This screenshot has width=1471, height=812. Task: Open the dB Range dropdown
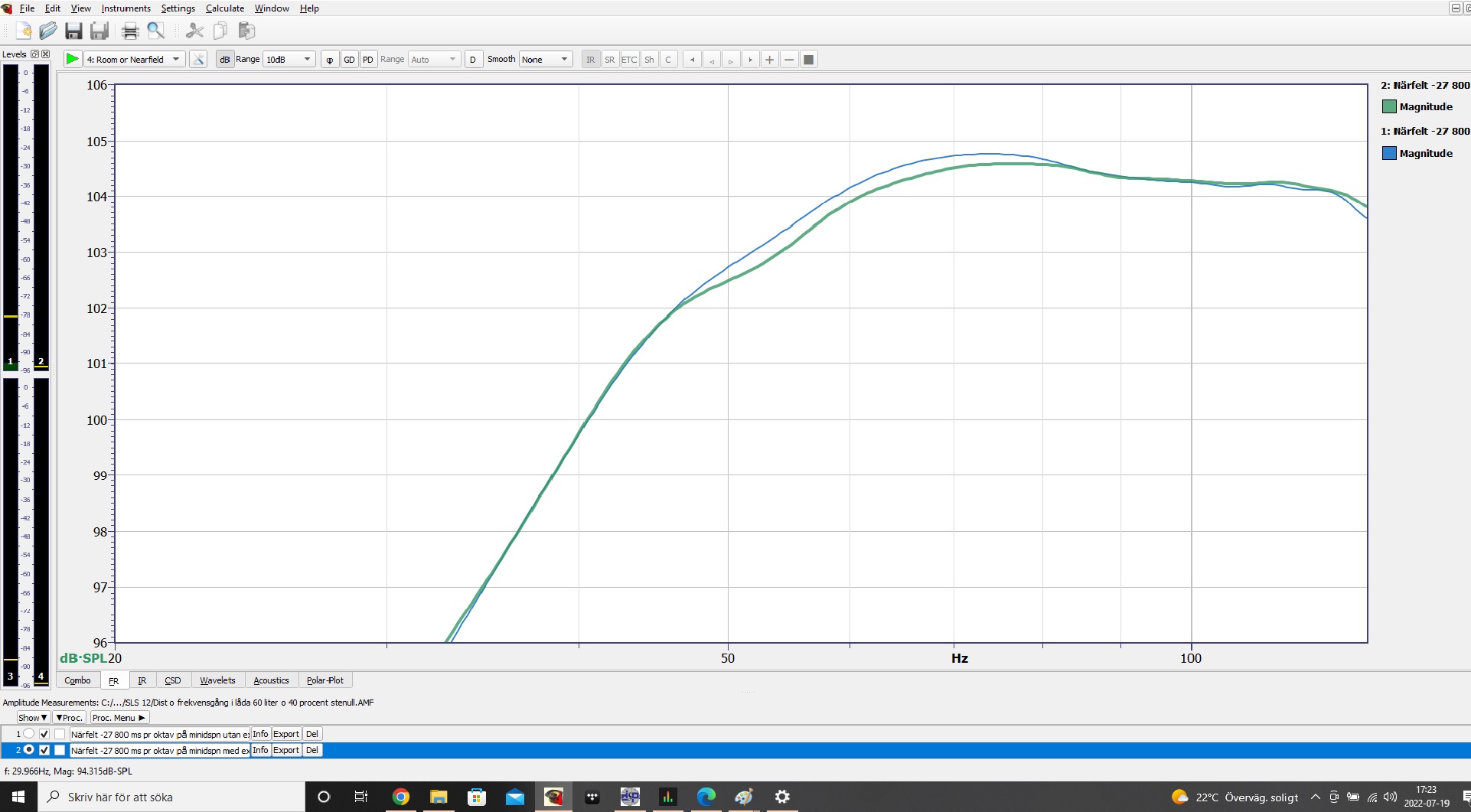[289, 59]
